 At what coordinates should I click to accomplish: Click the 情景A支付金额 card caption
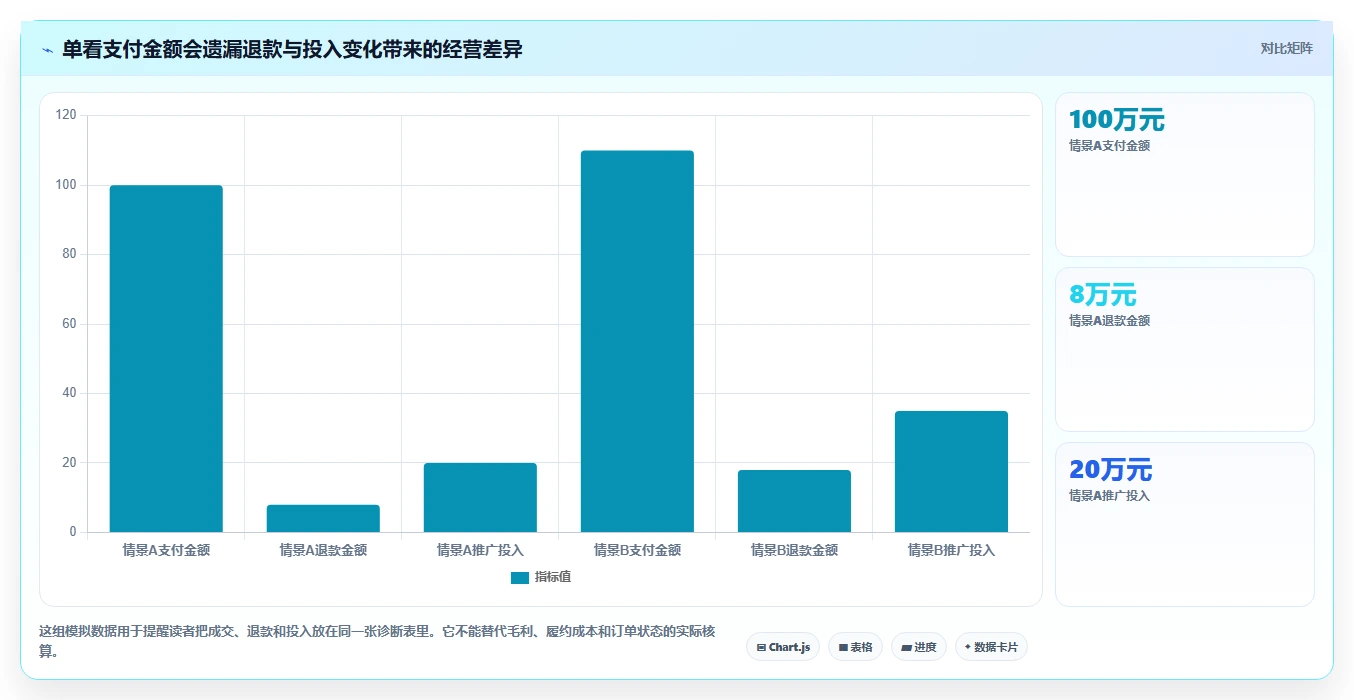1109,146
